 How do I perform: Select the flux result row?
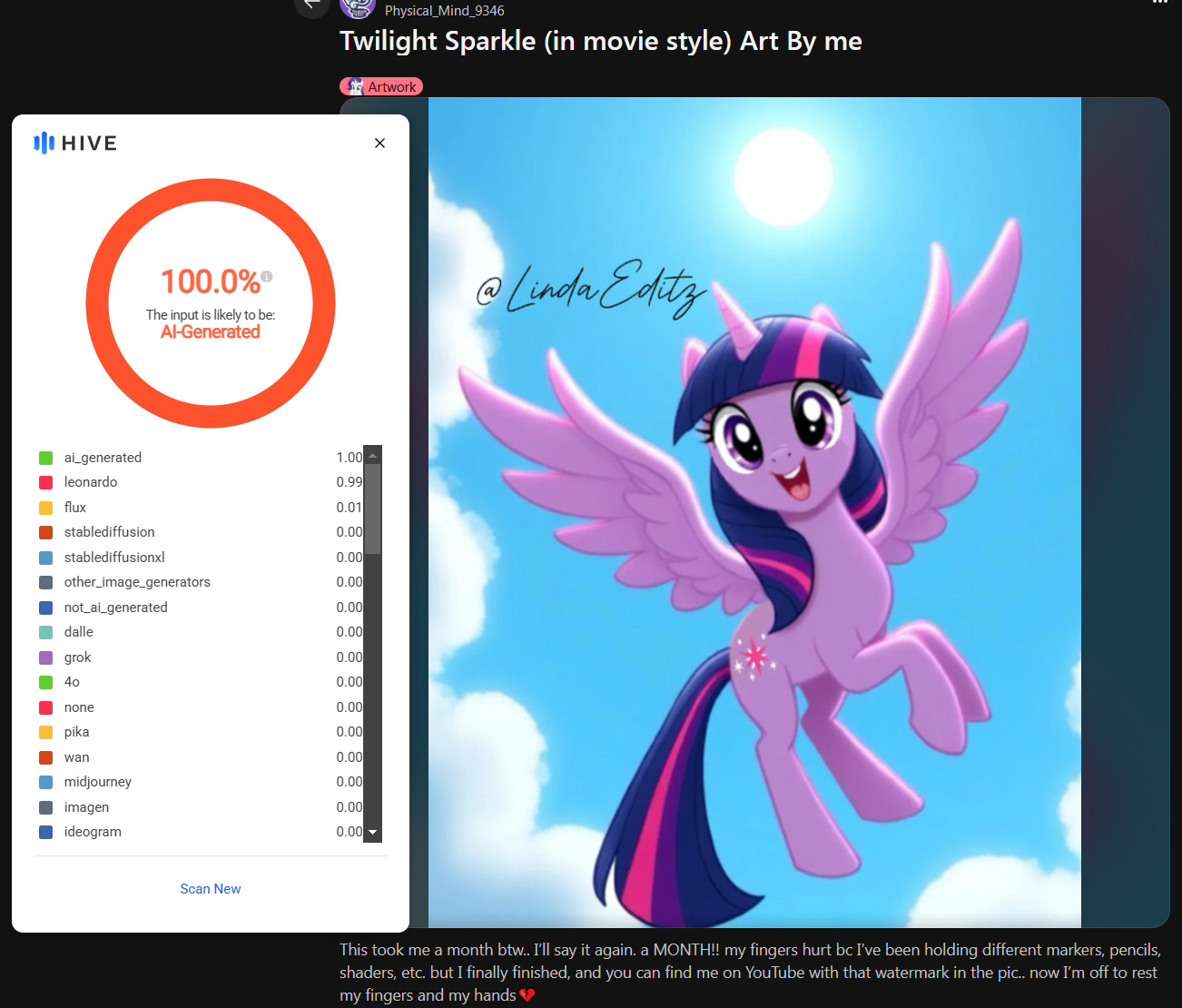tap(201, 508)
